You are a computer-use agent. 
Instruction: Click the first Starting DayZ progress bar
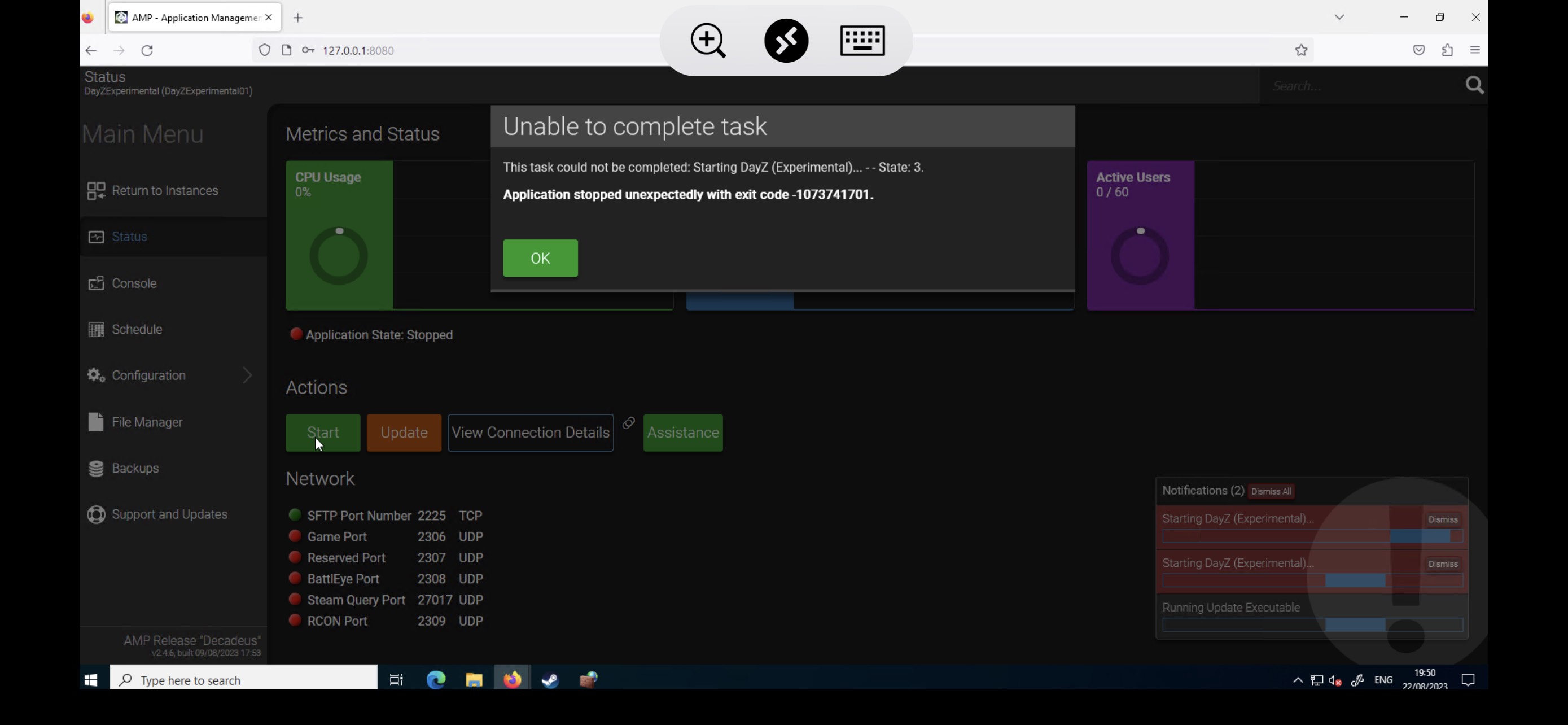1312,536
